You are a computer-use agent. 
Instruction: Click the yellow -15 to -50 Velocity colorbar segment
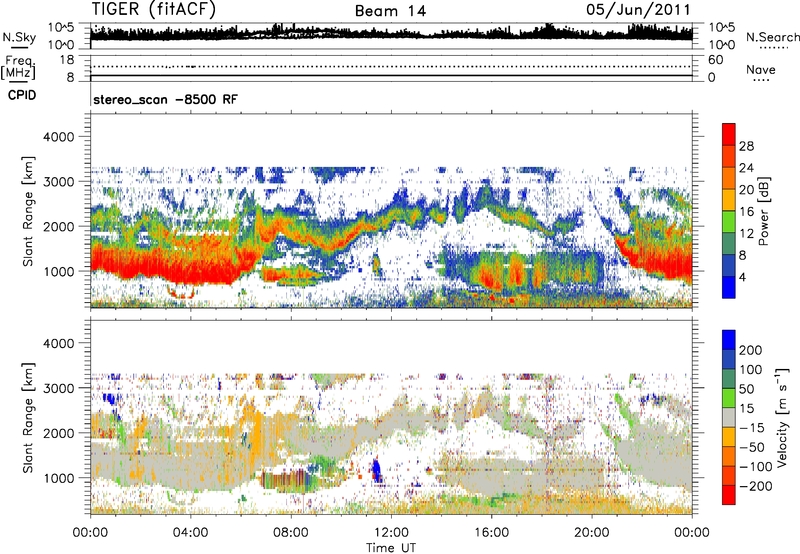point(729,437)
